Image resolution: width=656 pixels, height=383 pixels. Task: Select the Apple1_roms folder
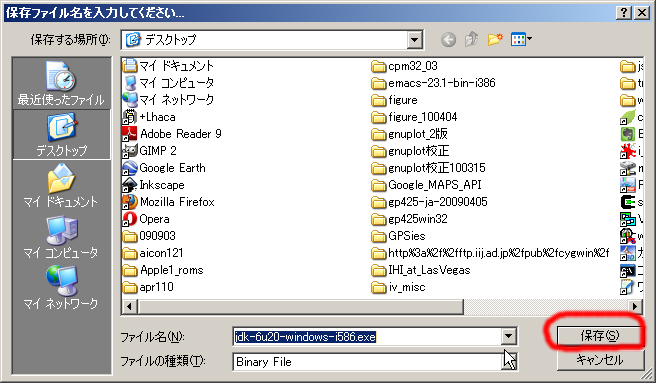click(163, 270)
